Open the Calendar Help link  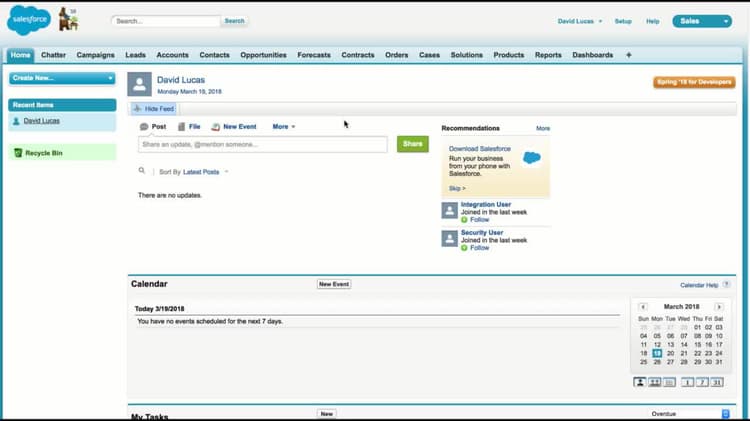[x=699, y=285]
